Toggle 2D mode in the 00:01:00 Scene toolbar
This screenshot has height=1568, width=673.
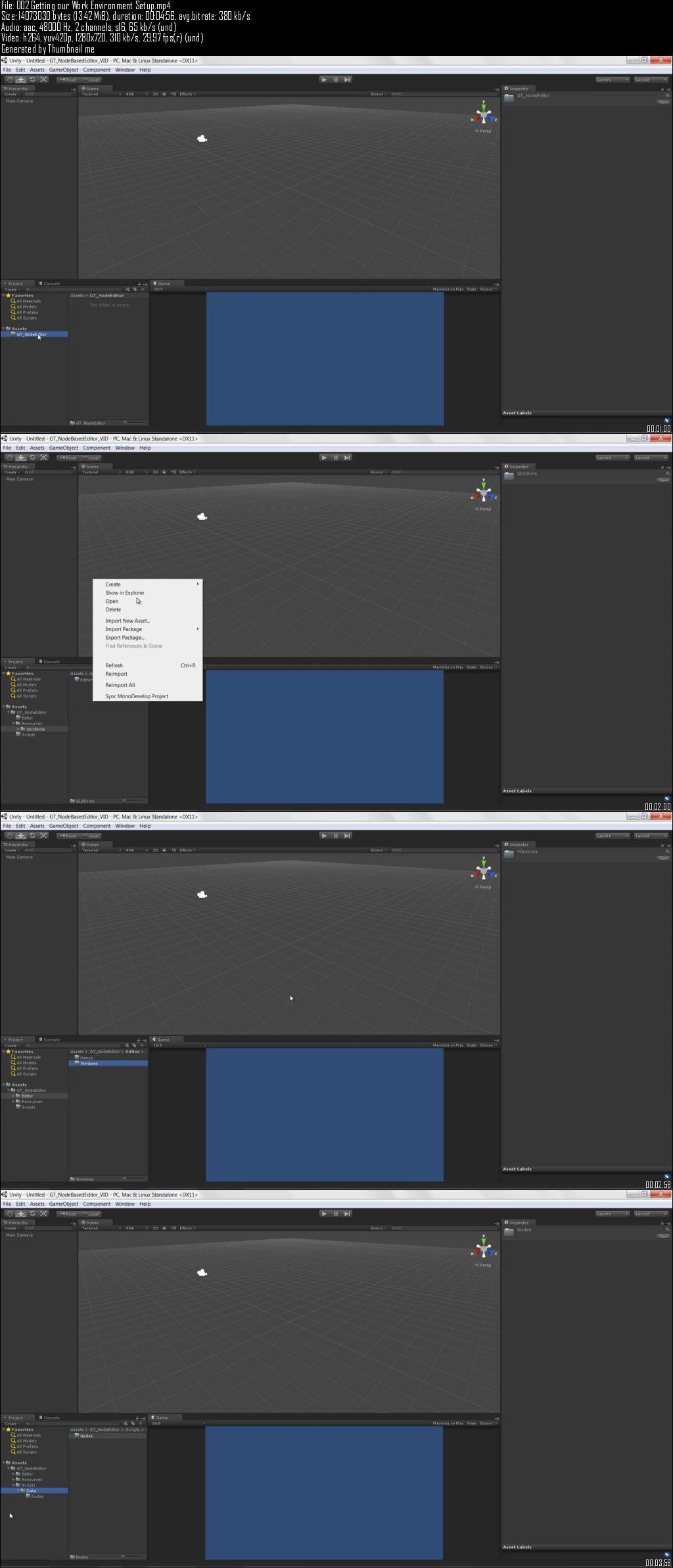[156, 94]
